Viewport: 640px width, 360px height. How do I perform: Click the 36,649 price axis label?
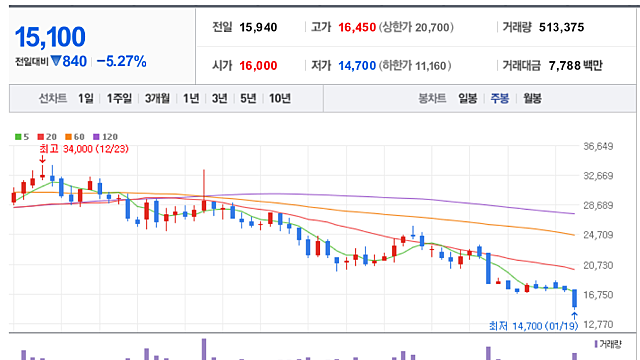tap(598, 146)
